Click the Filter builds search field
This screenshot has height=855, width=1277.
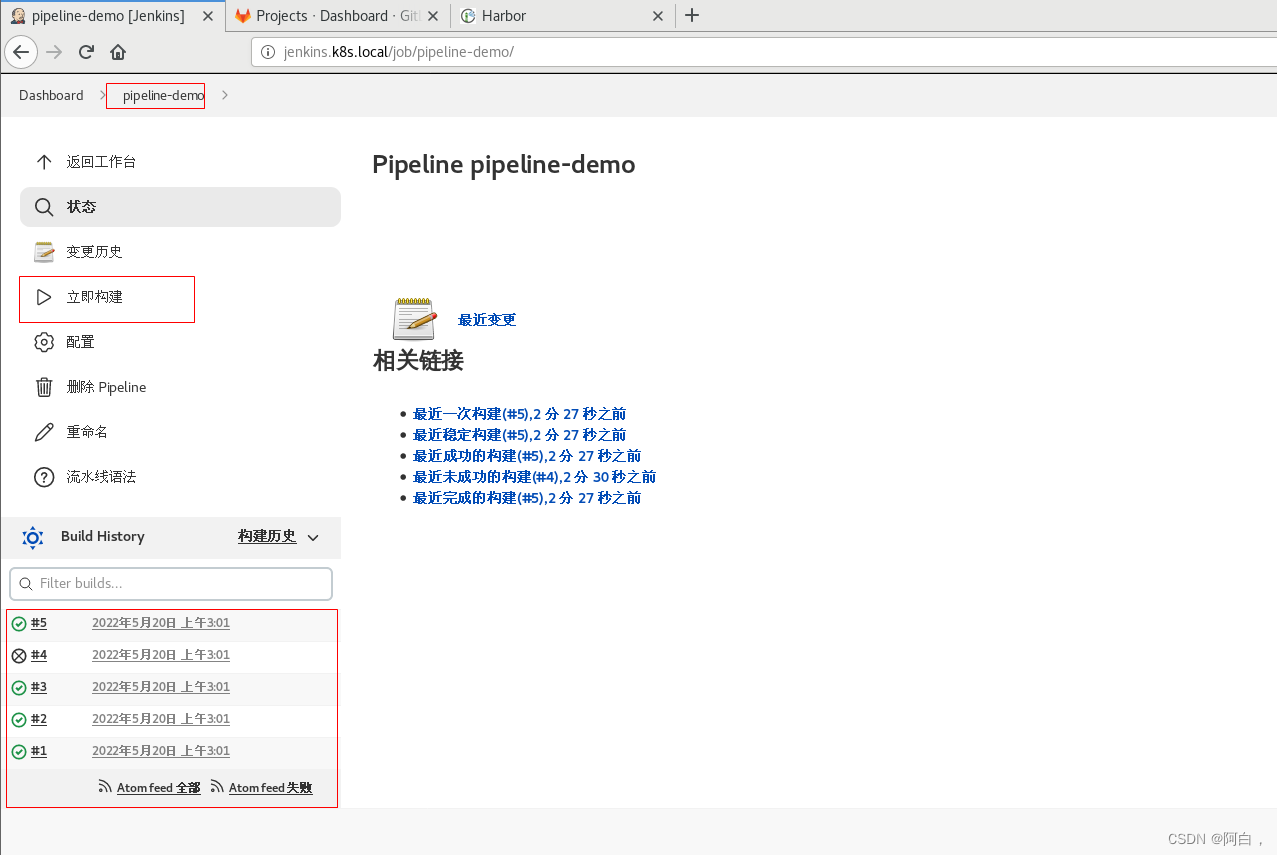[171, 584]
